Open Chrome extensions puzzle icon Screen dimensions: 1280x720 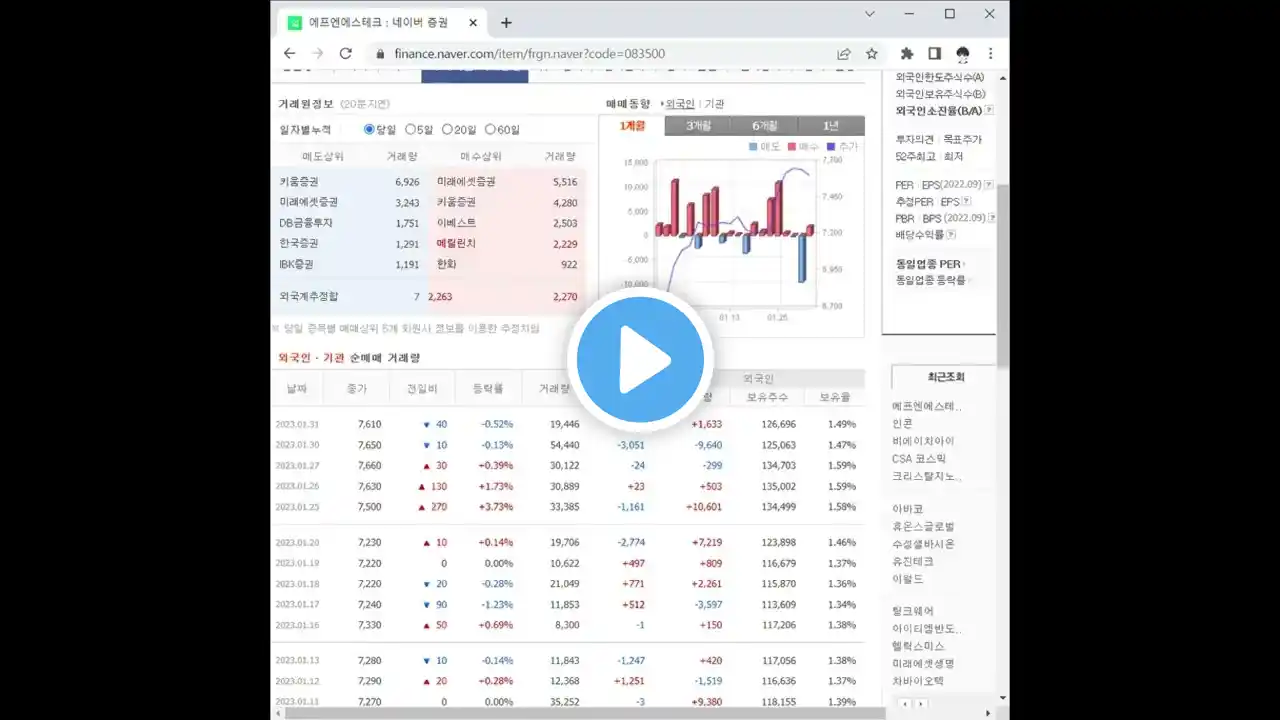pyautogui.click(x=907, y=53)
